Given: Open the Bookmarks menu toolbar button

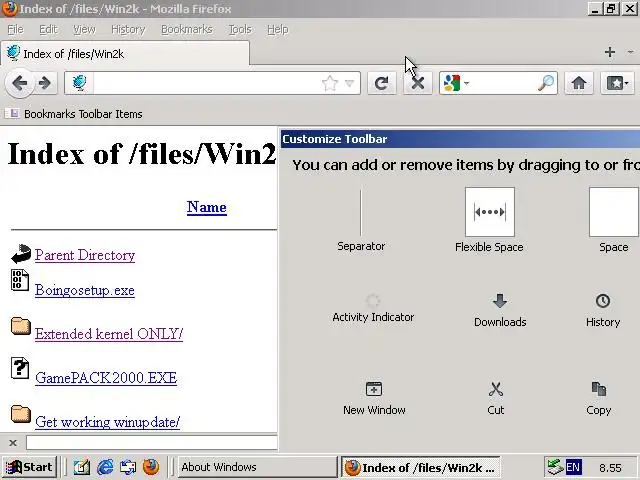Looking at the screenshot, I should tap(617, 83).
